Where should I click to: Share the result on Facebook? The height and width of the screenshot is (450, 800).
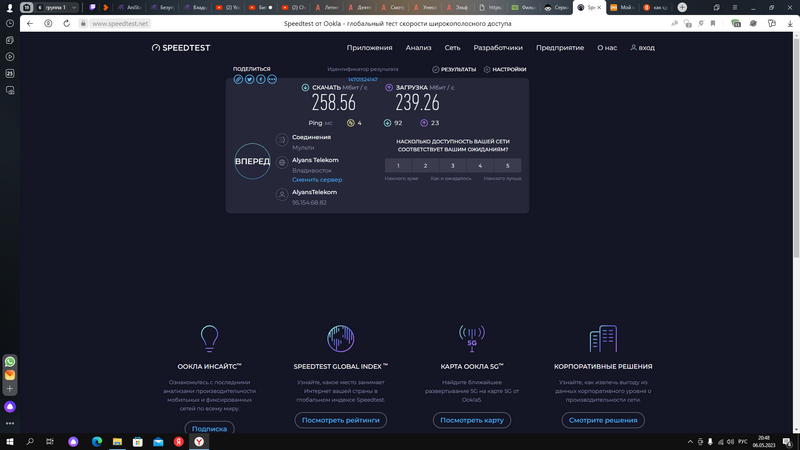pos(261,79)
